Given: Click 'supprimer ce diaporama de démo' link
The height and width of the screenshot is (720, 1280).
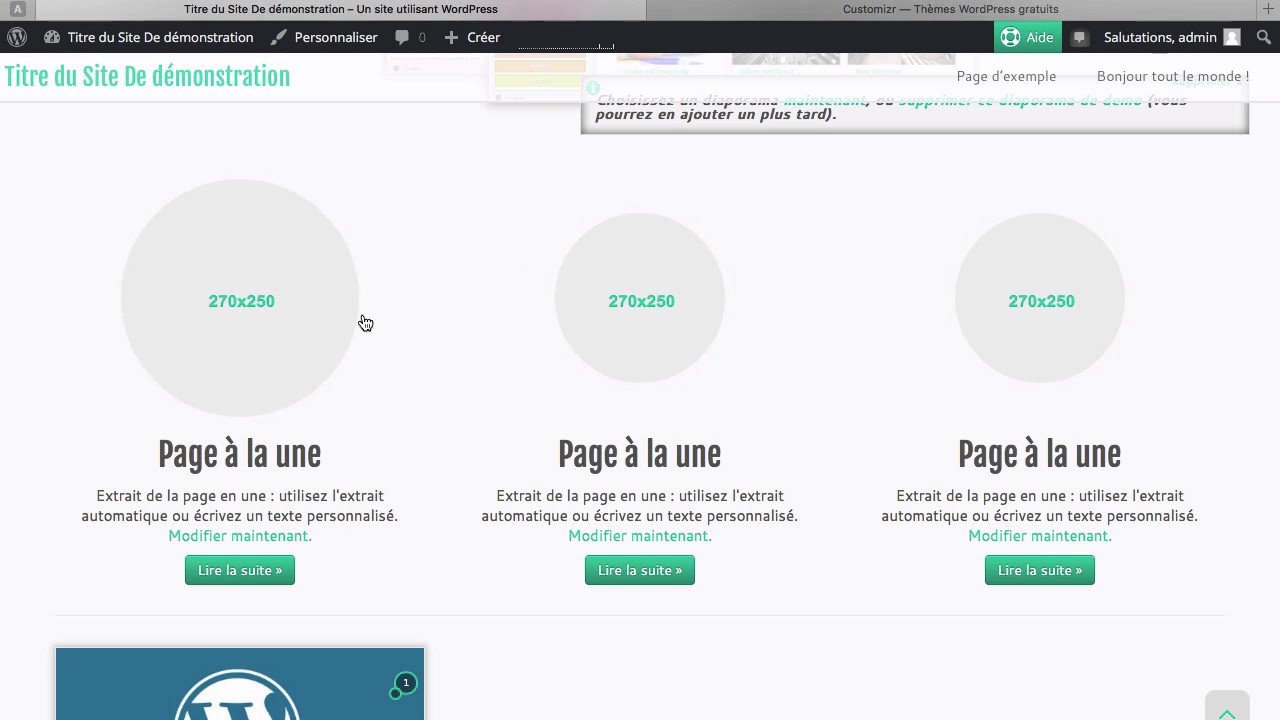Looking at the screenshot, I should point(1020,100).
